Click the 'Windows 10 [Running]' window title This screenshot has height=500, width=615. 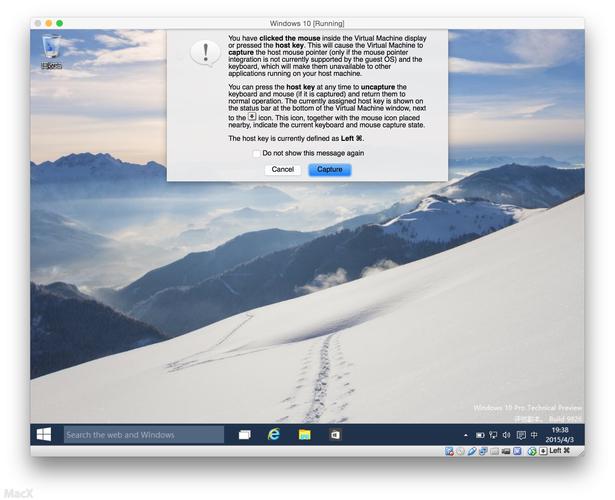tap(307, 24)
